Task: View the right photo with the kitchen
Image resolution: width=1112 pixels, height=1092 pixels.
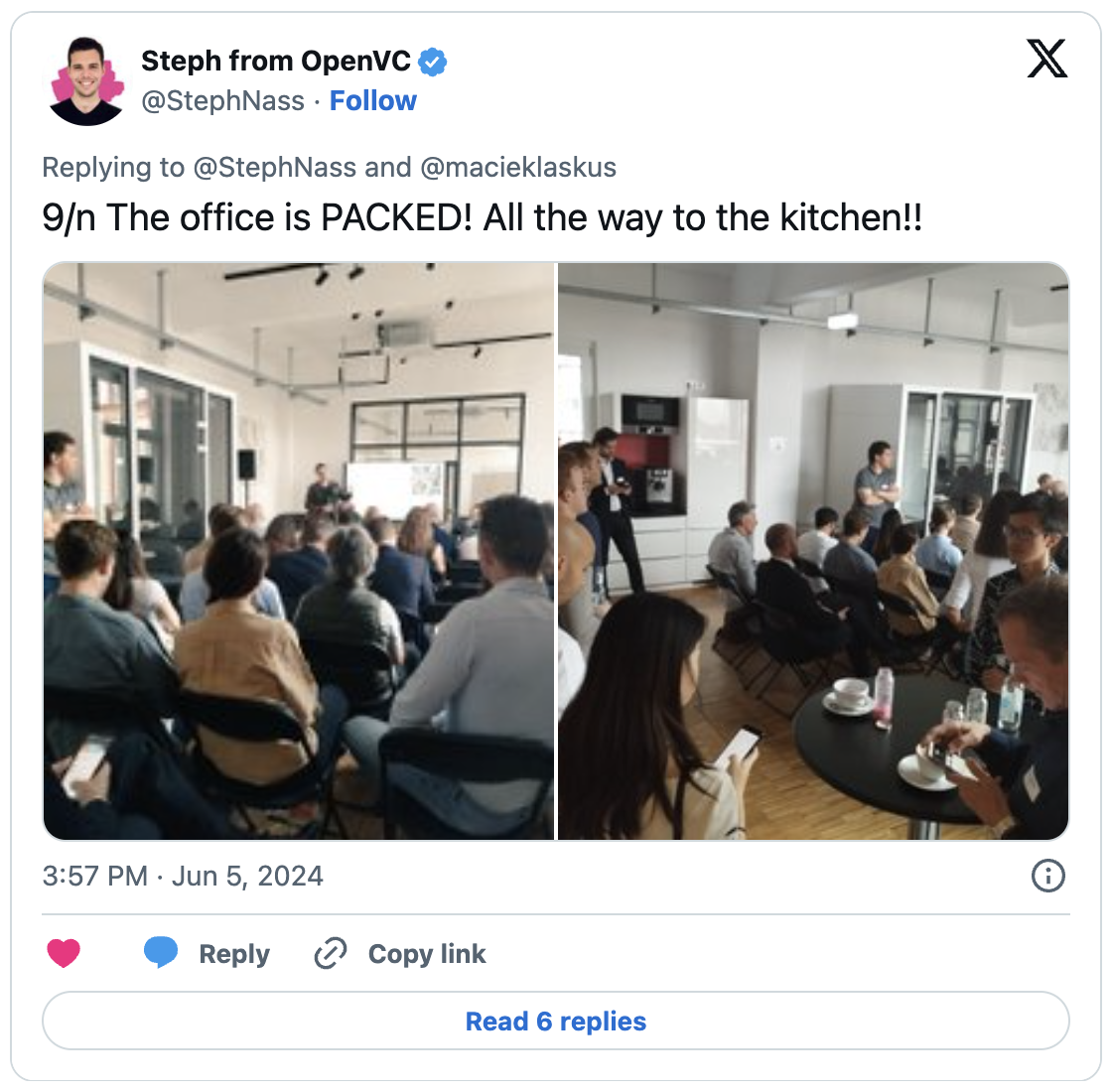Action: [x=813, y=551]
